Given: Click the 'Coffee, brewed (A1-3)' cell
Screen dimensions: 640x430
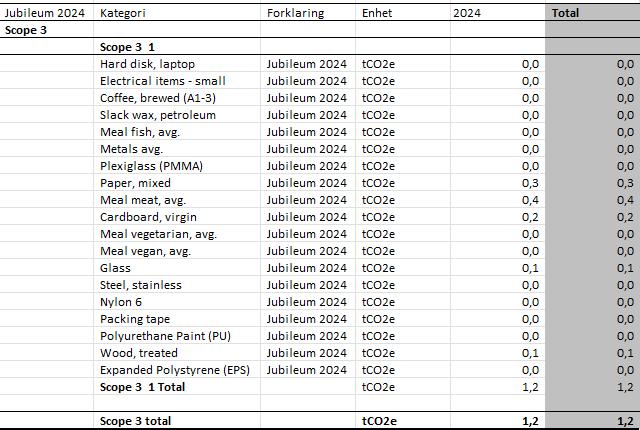Looking at the screenshot, I should [x=158, y=98].
